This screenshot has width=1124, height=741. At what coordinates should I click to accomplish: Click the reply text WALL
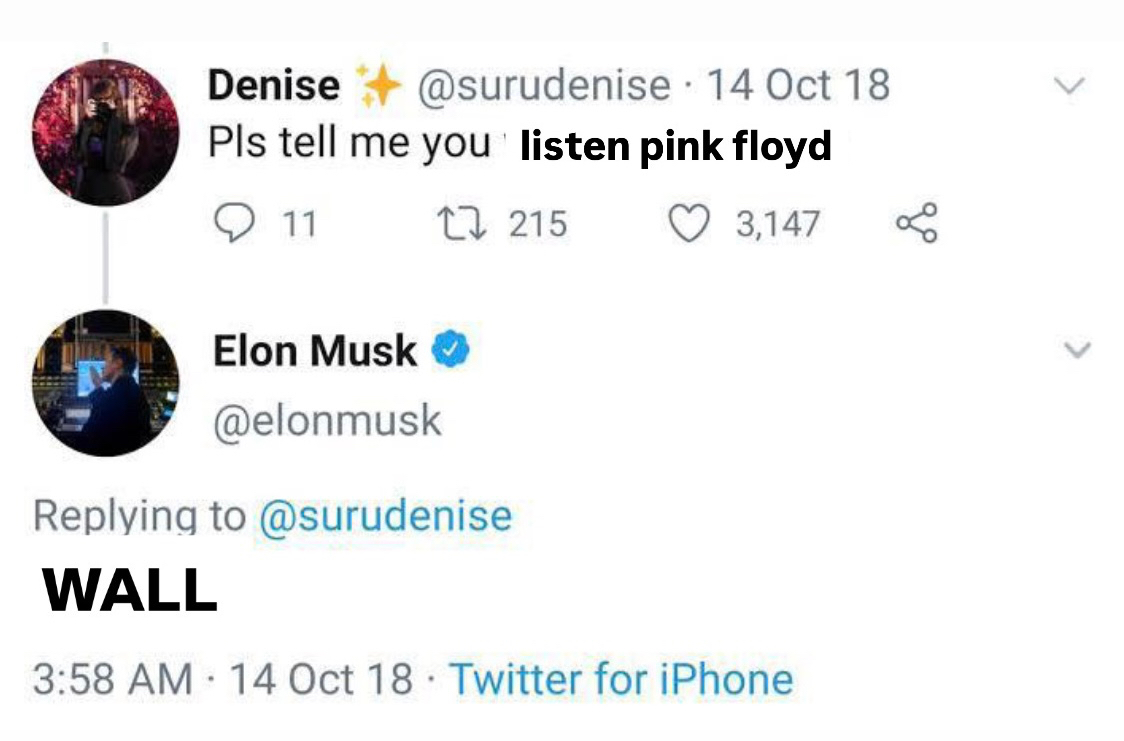click(130, 591)
